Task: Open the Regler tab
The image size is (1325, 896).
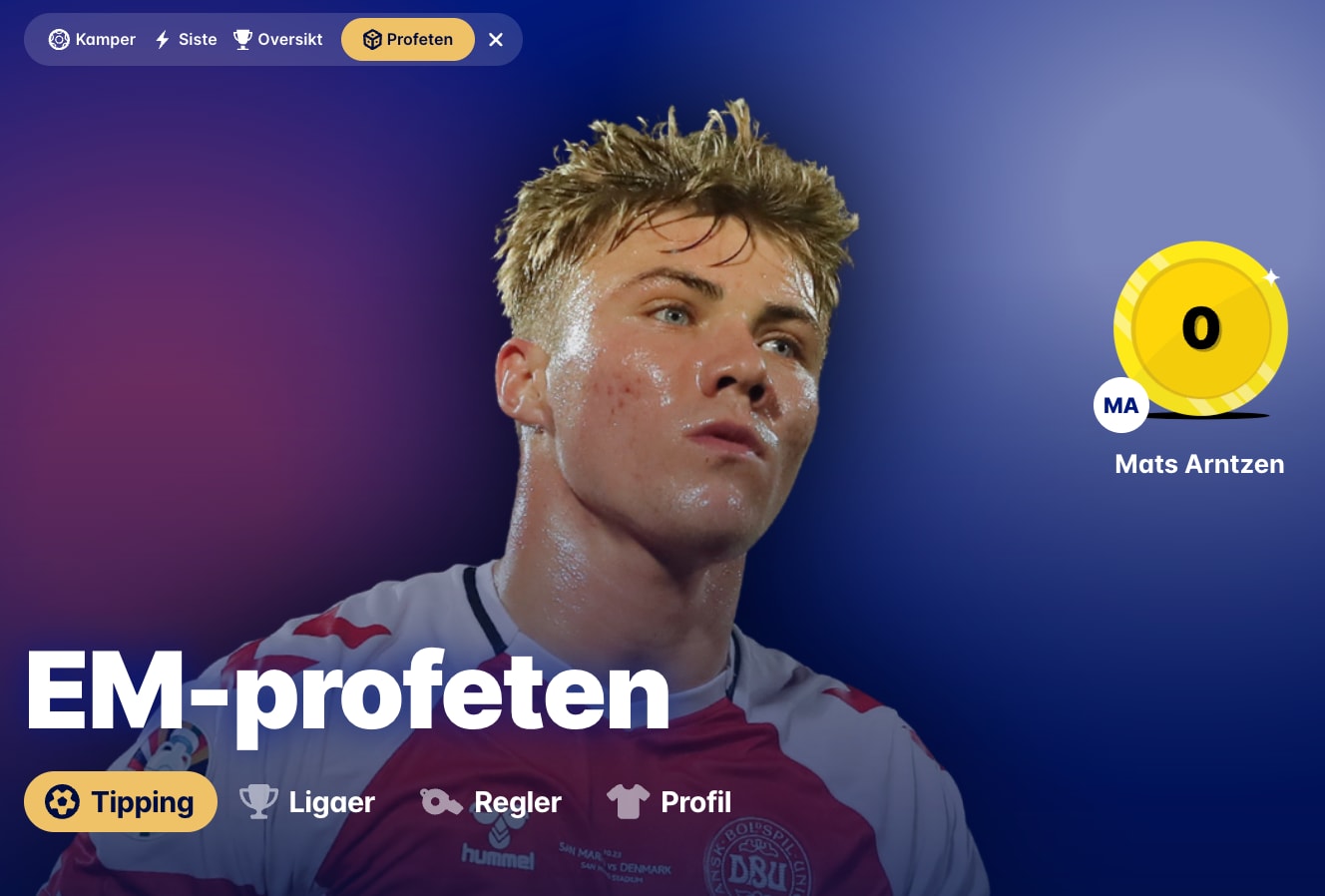Action: tap(491, 802)
